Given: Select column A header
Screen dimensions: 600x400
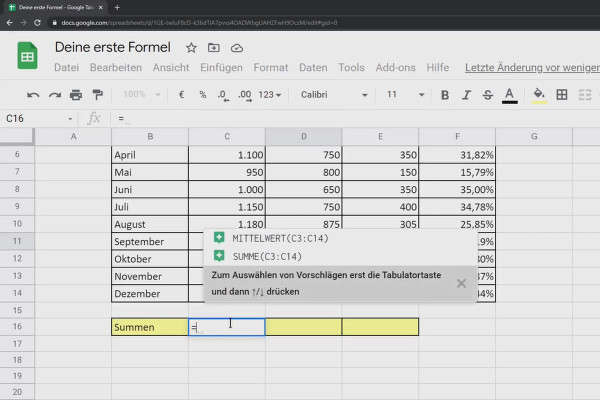Looking at the screenshot, I should 73,136.
